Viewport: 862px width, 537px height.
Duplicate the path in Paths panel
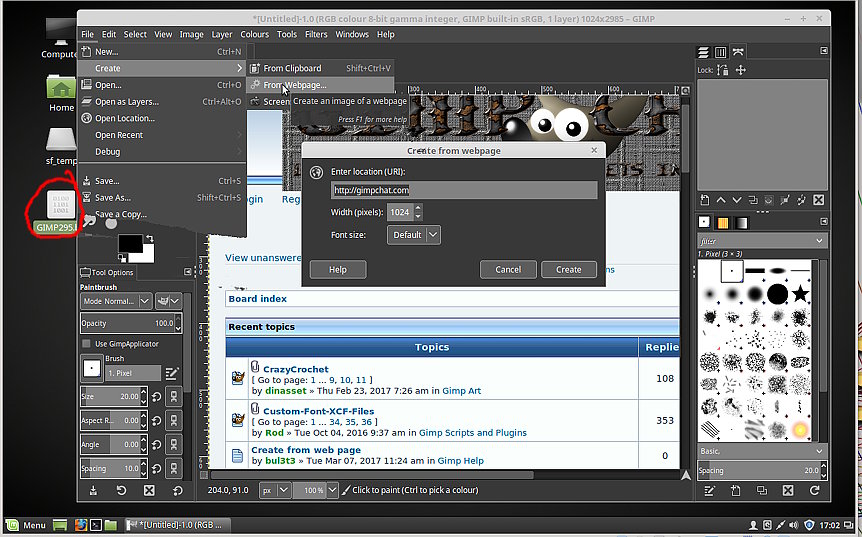[753, 200]
